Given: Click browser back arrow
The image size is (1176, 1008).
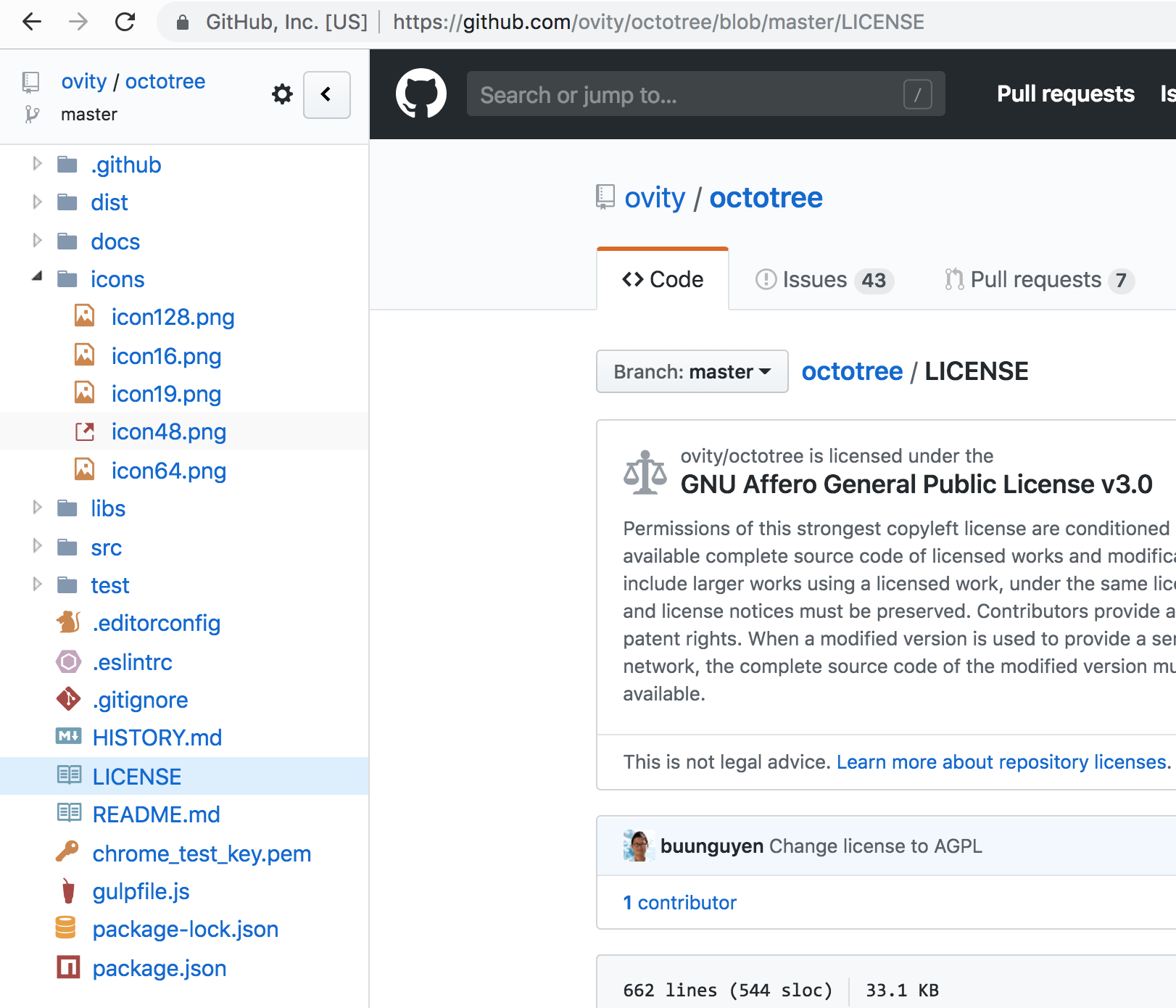Looking at the screenshot, I should click(32, 22).
